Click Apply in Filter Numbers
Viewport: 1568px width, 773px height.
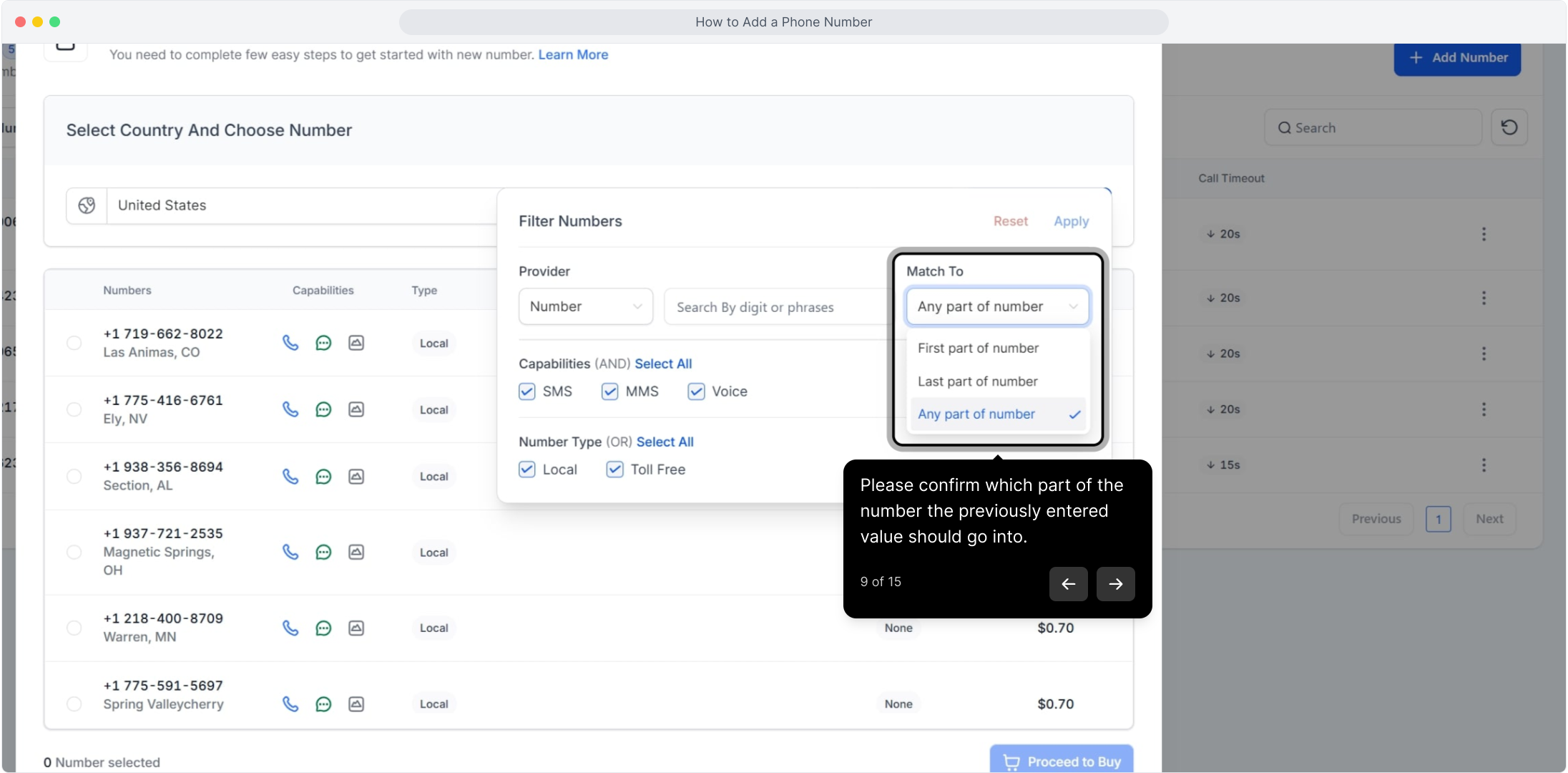point(1072,221)
